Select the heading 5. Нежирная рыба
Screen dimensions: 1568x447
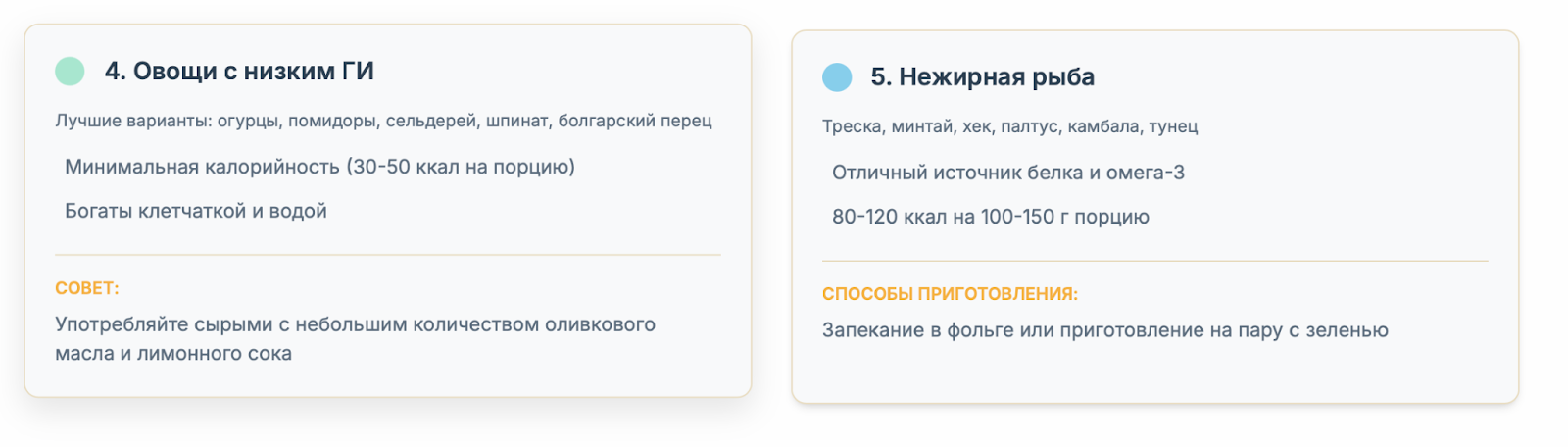(983, 76)
